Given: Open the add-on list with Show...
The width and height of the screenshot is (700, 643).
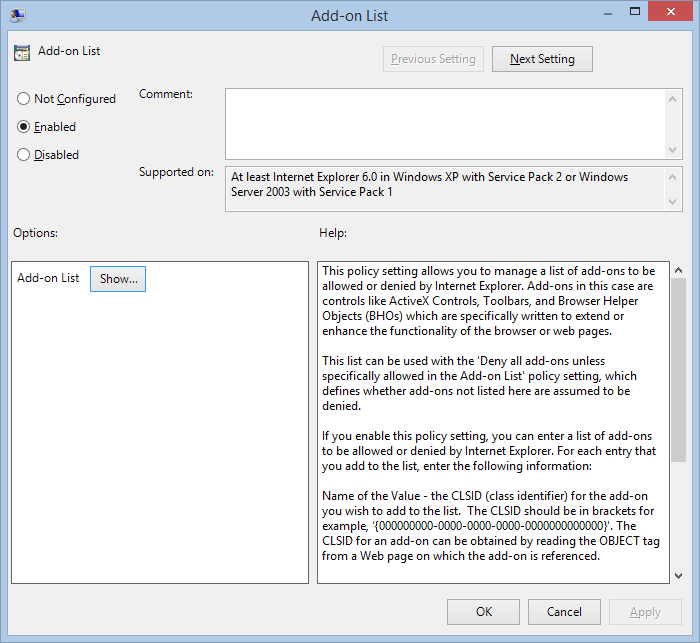Looking at the screenshot, I should pyautogui.click(x=118, y=279).
